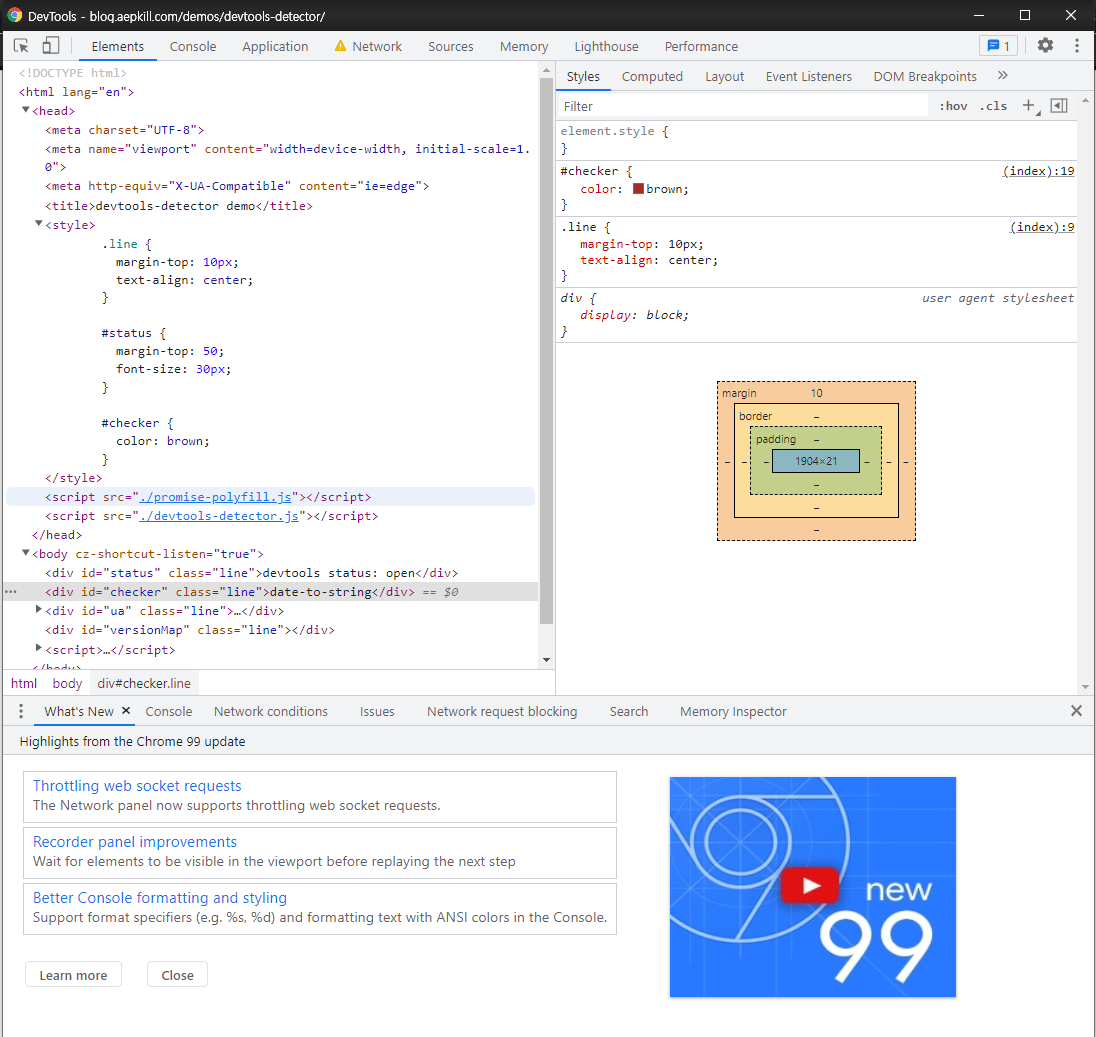Viewport: 1096px width, 1037px height.
Task: Open the Search drawer tab
Action: [x=628, y=711]
